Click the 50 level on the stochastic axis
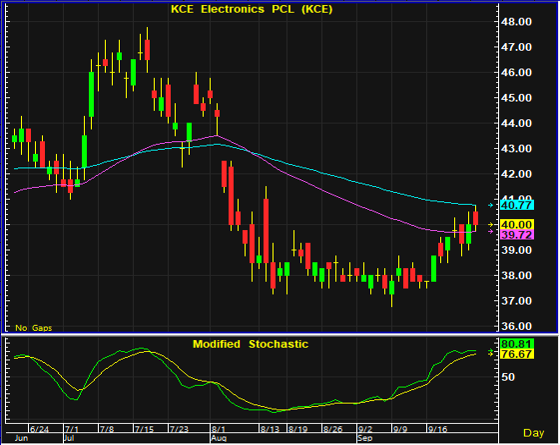 508,377
